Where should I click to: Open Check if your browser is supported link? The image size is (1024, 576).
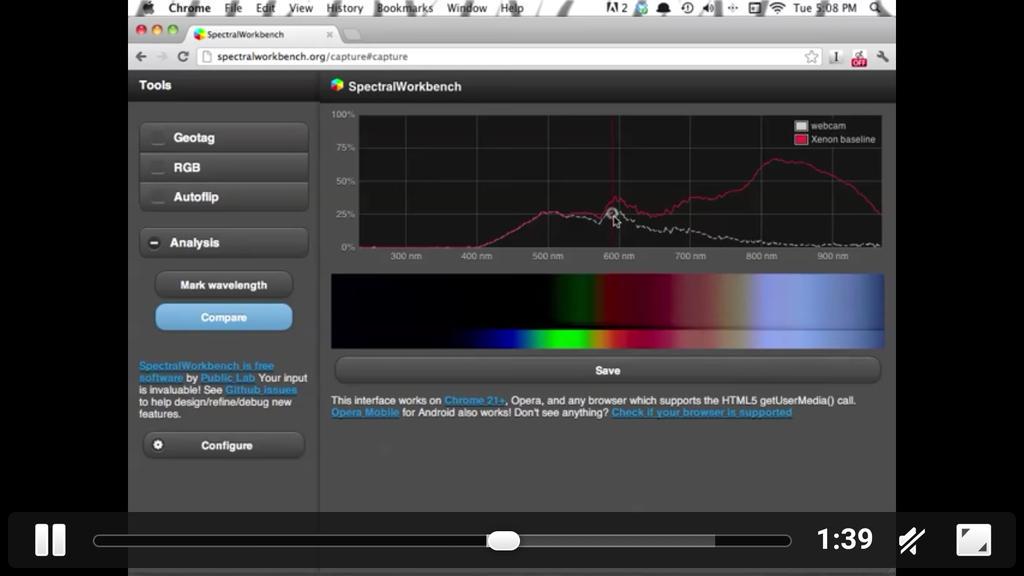(701, 413)
